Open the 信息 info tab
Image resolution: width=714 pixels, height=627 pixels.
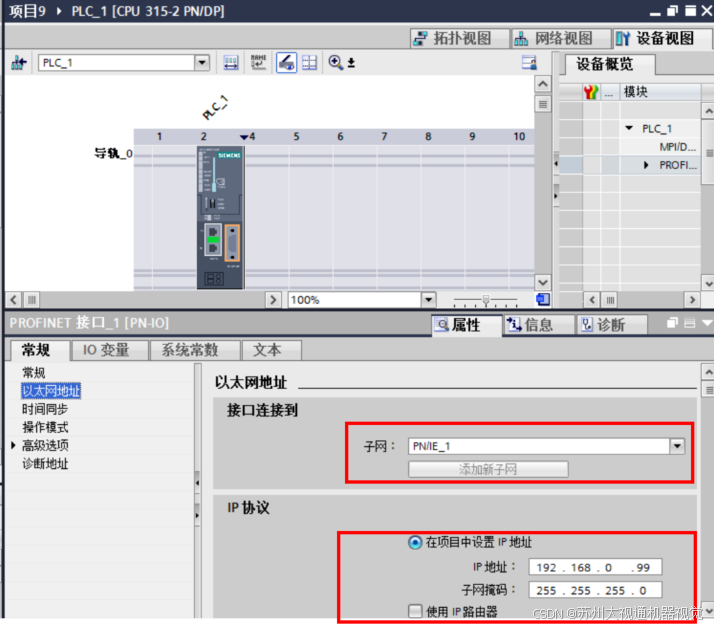539,325
